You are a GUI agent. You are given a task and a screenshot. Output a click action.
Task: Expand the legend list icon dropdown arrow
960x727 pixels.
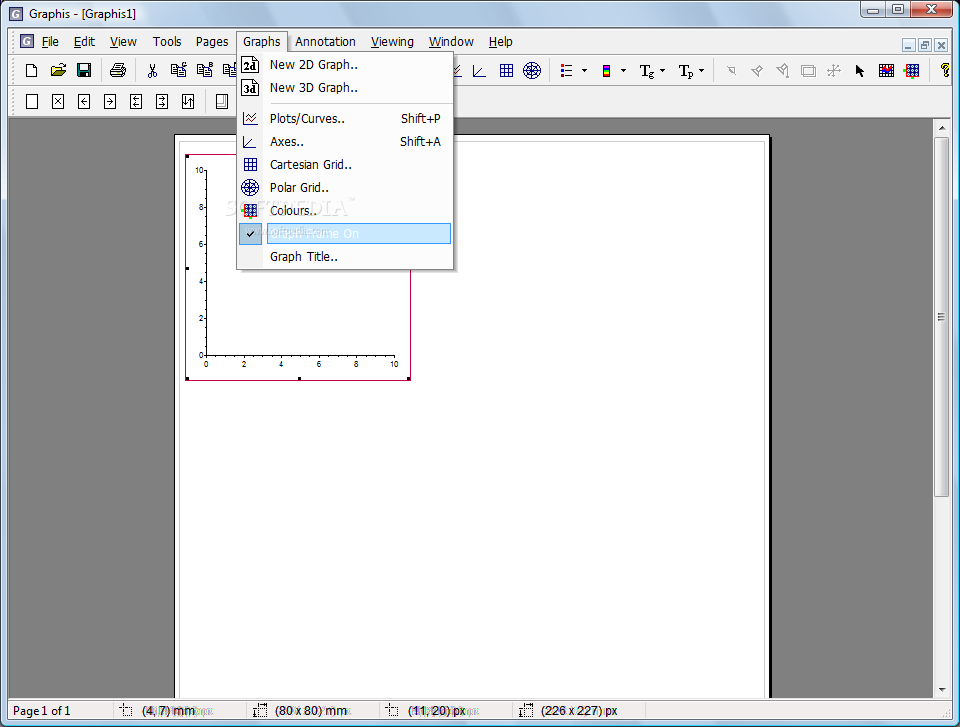click(x=584, y=71)
